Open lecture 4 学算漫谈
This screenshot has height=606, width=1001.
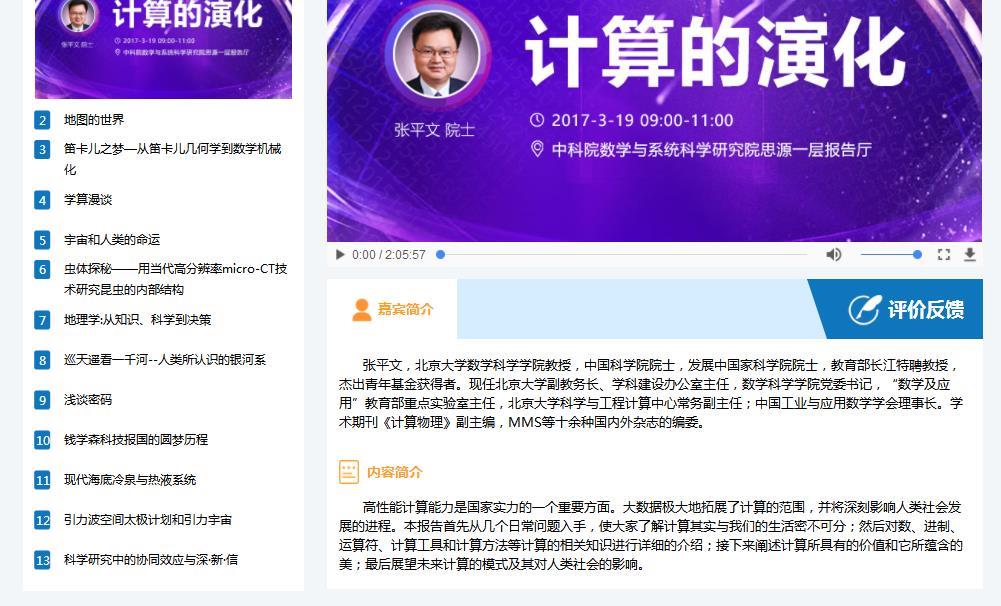pyautogui.click(x=87, y=199)
